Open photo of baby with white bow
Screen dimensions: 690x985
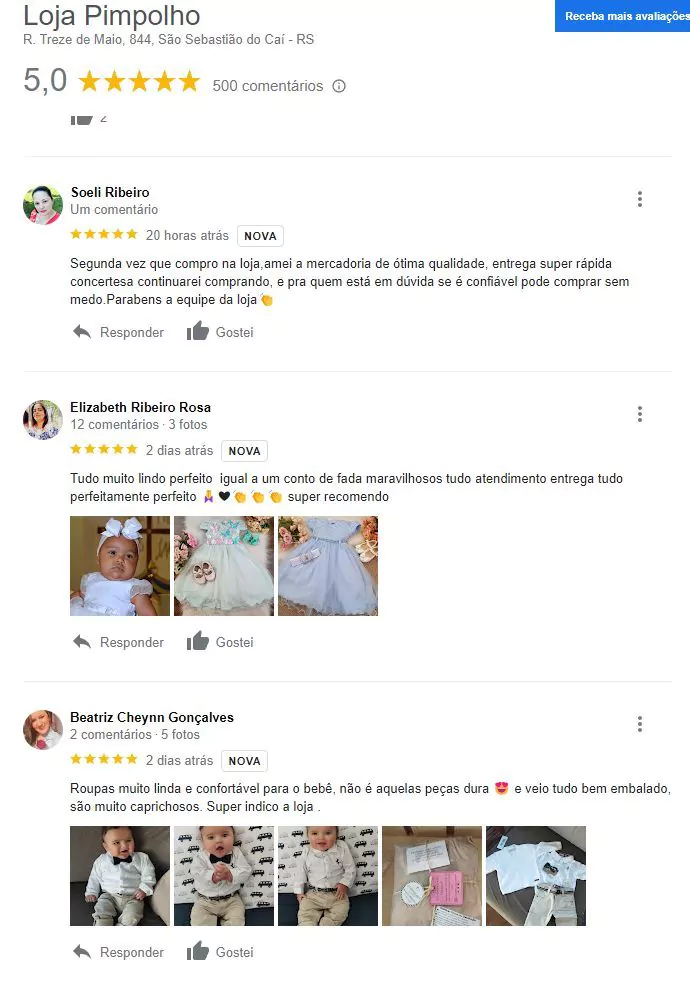(x=120, y=566)
